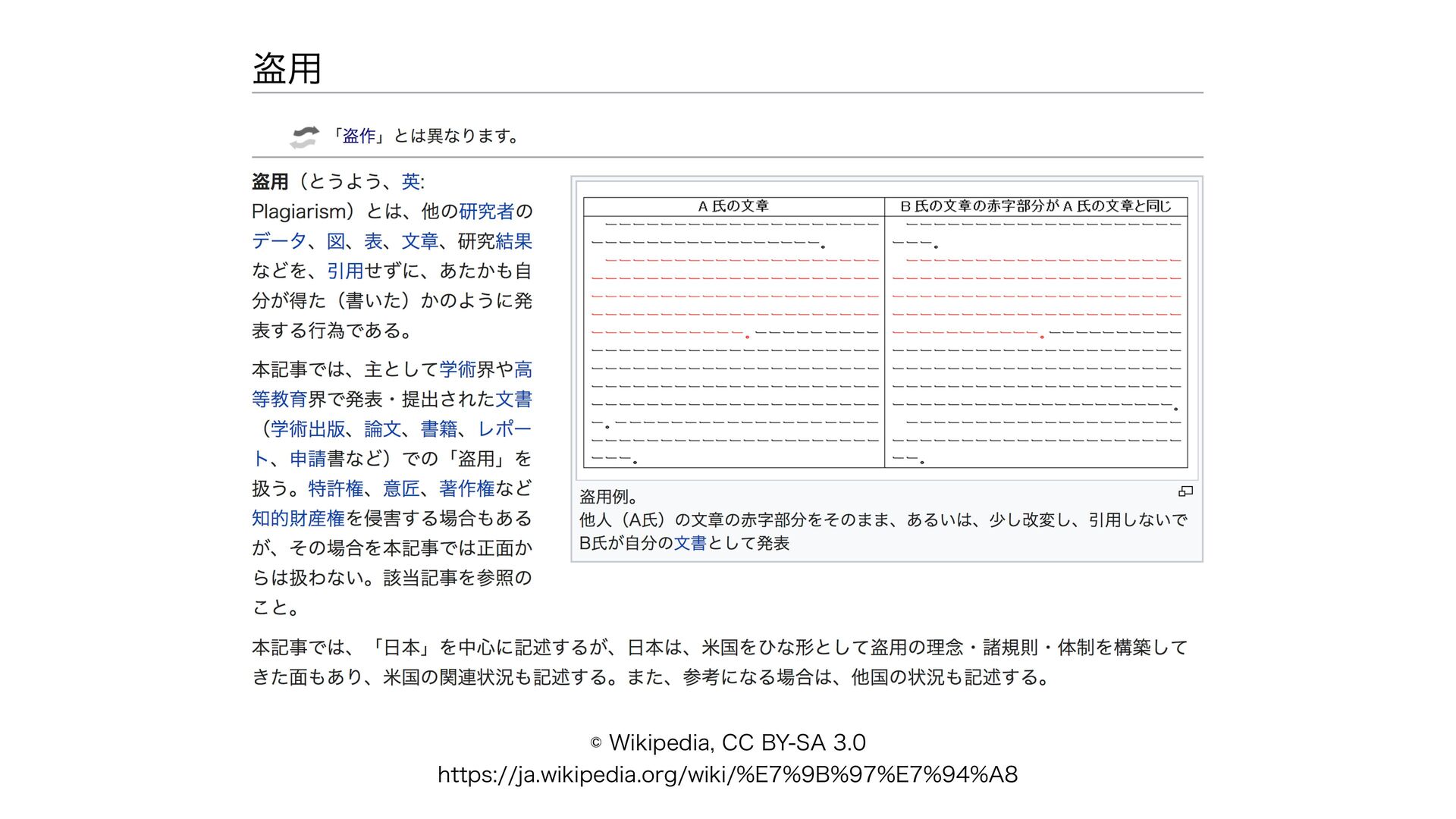Open the 学術 link
Viewport: 1456px width, 819px height.
pos(457,369)
